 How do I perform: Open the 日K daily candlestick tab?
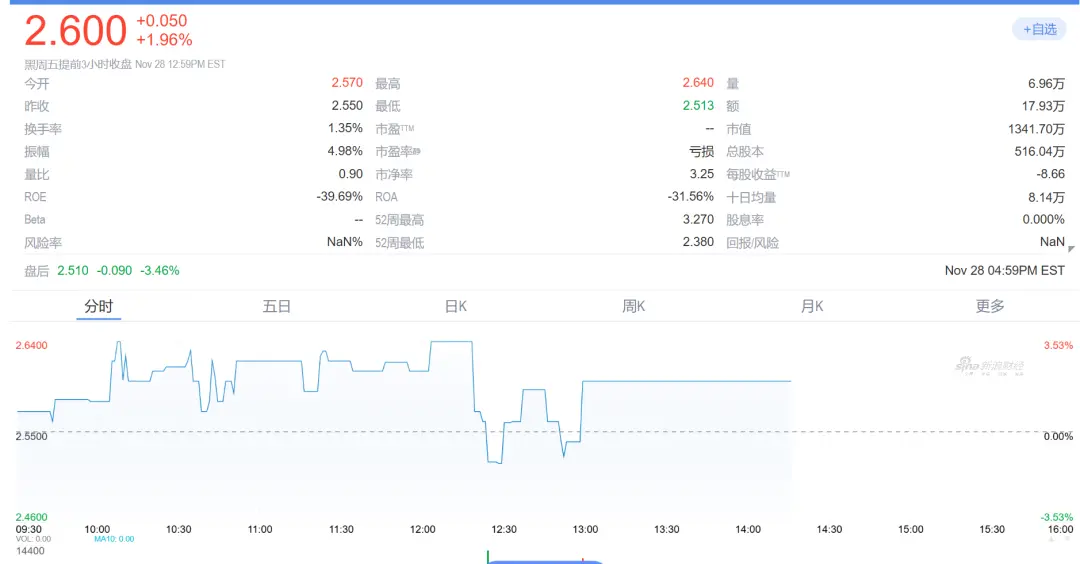456,306
